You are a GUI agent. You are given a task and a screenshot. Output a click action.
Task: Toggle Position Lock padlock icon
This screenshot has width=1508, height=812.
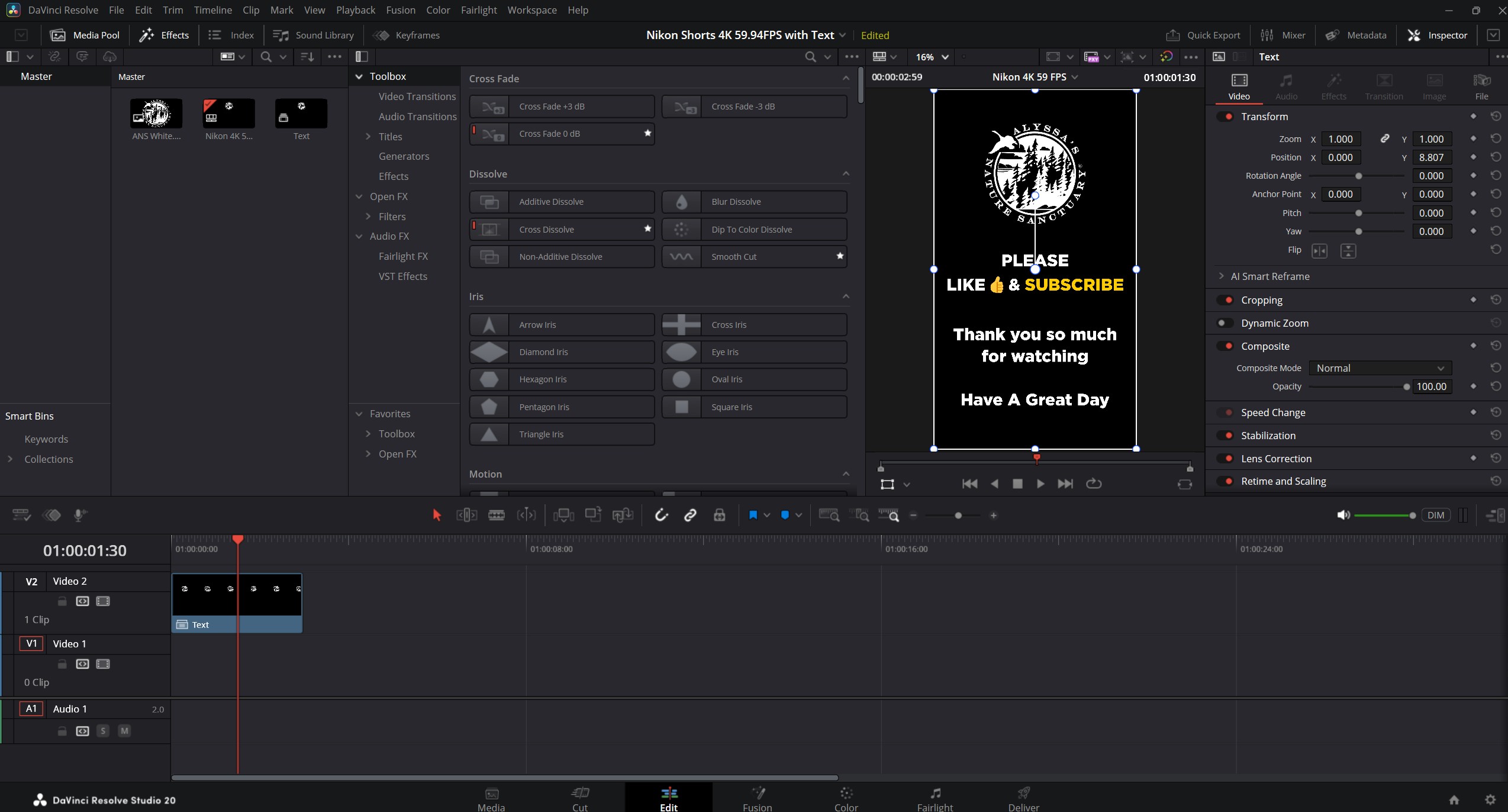(x=719, y=515)
